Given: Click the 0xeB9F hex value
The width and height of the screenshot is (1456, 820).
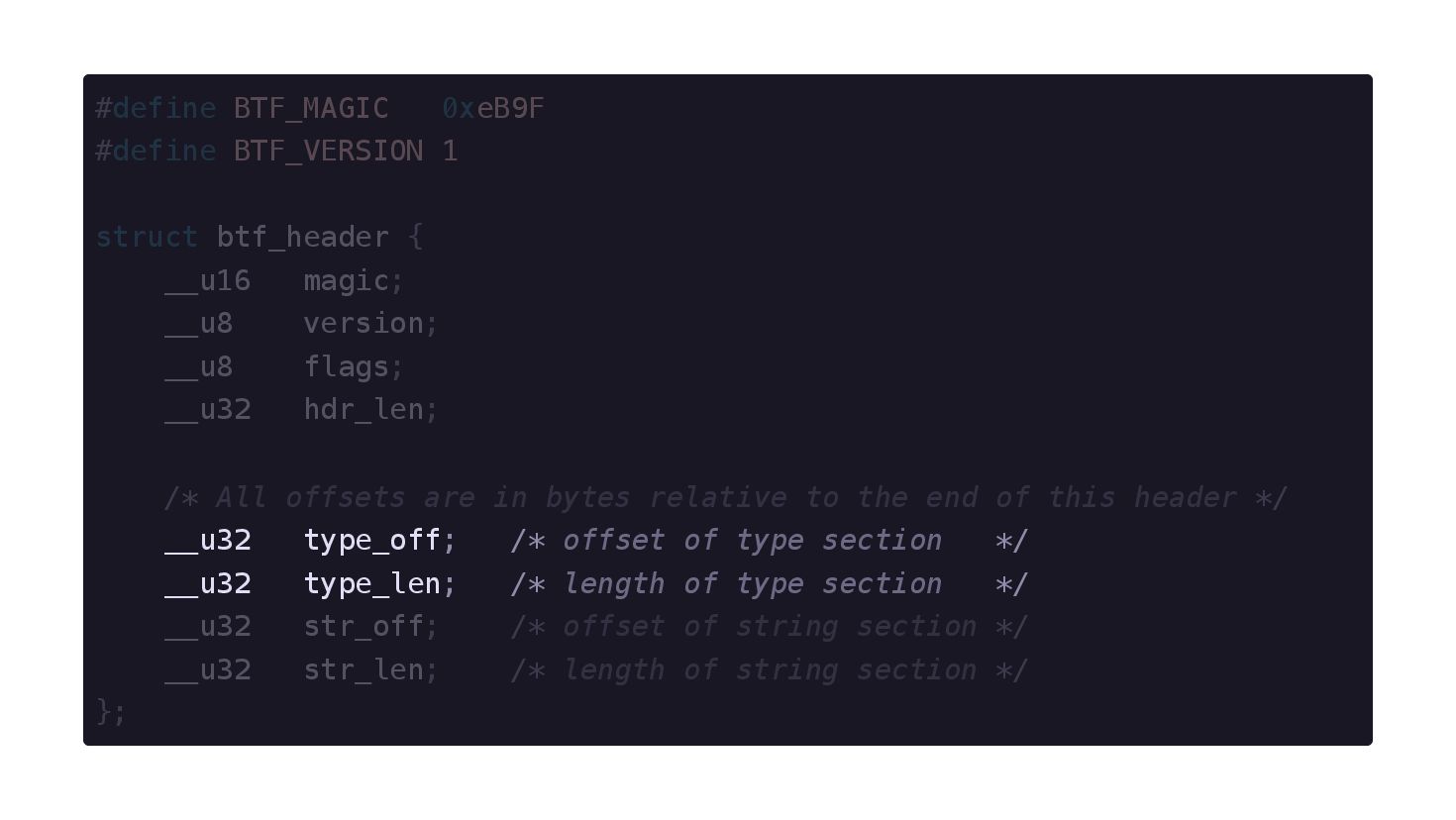Looking at the screenshot, I should pos(493,108).
